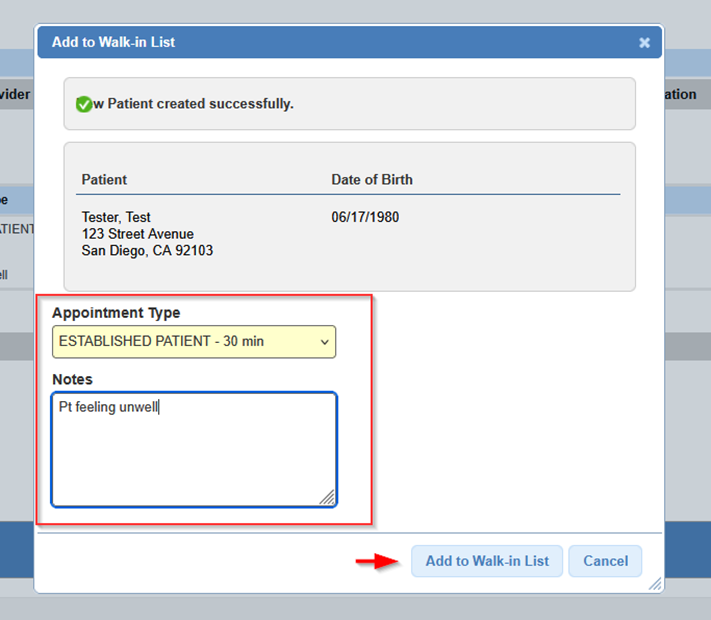Image resolution: width=711 pixels, height=620 pixels.
Task: Click the San Diego, CA 92103 line
Action: 147,251
